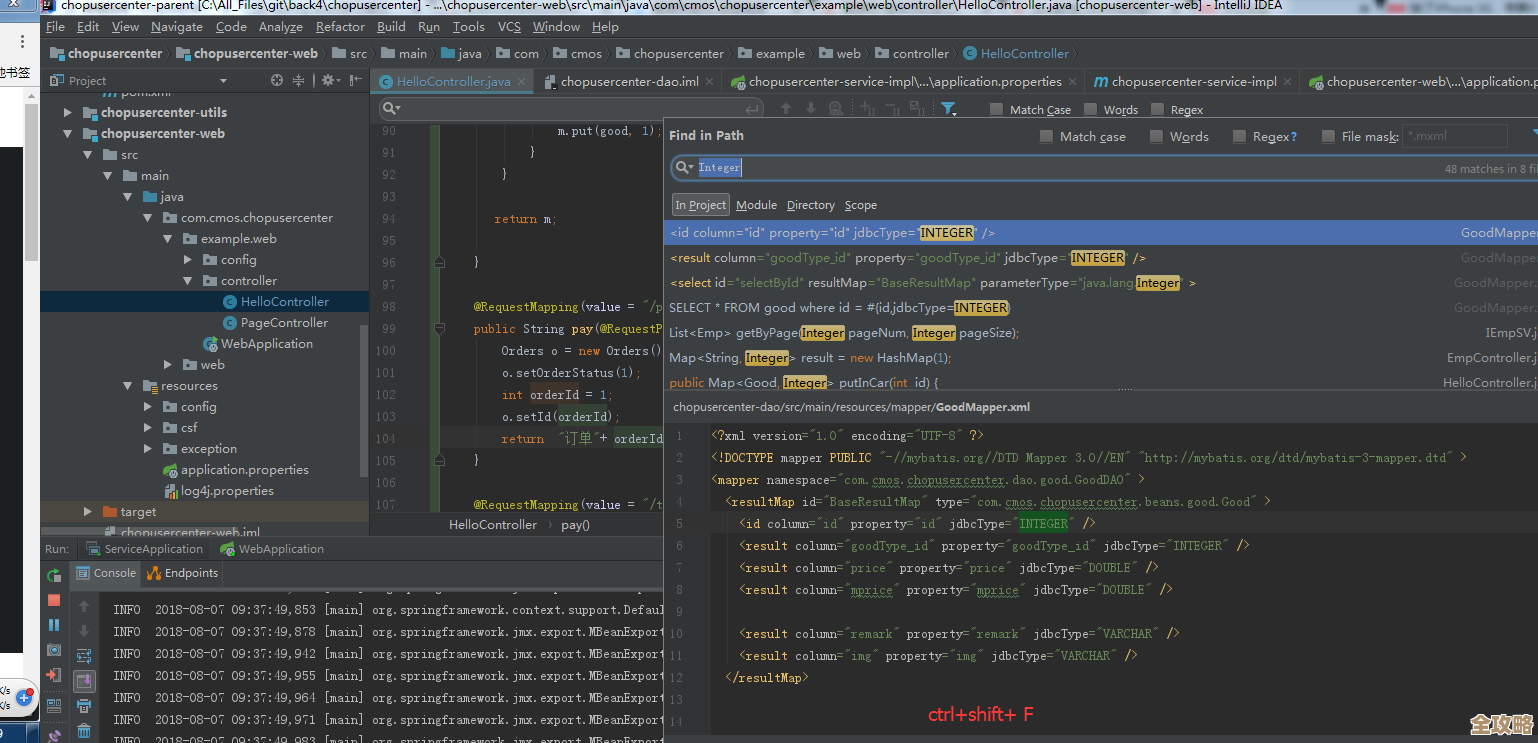The image size is (1538, 743).
Task: Open the Refactor menu
Action: pyautogui.click(x=340, y=27)
